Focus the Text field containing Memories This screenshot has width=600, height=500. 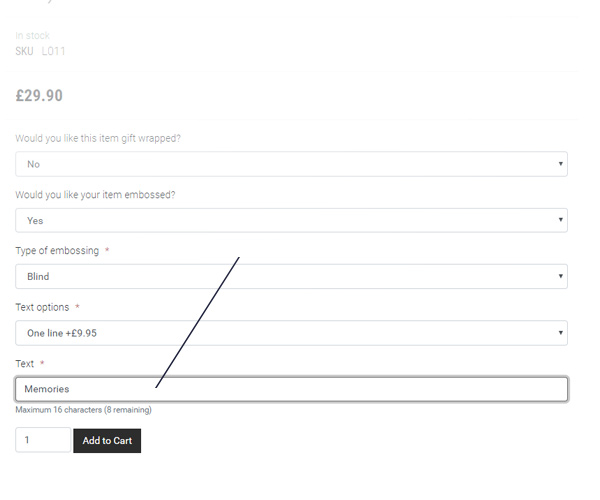pos(291,389)
